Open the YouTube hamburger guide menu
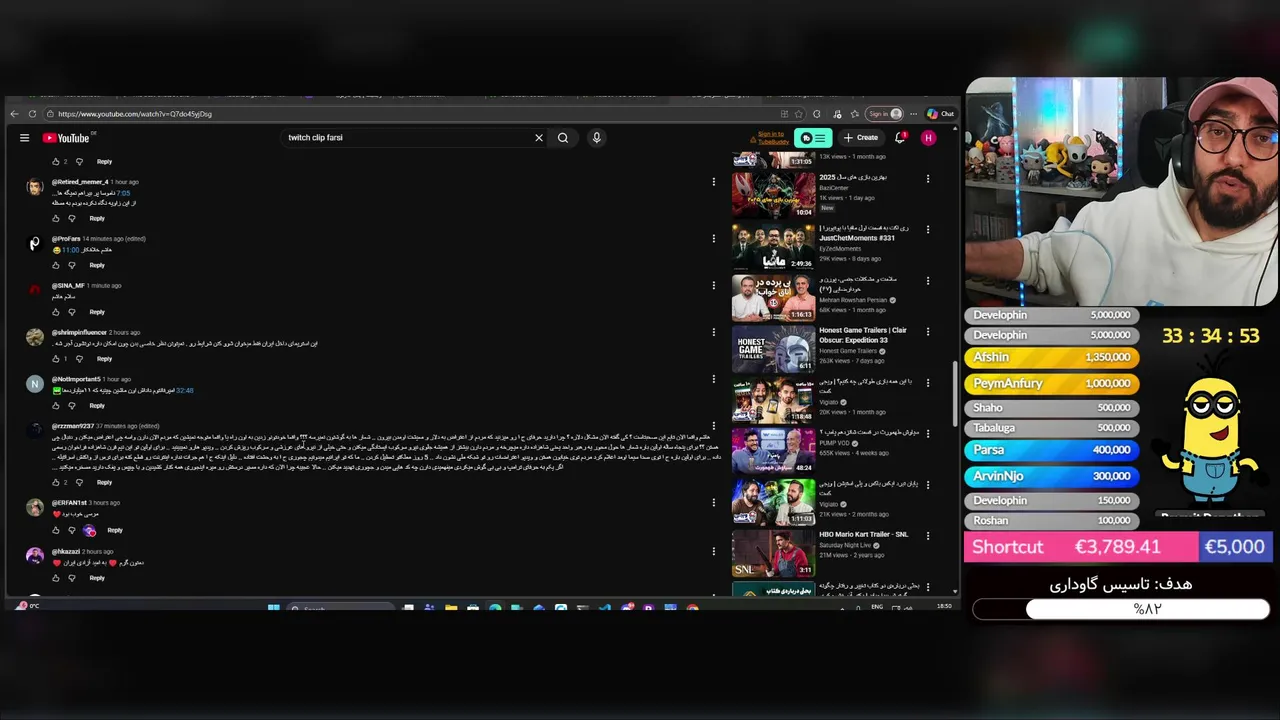The image size is (1280, 720). pos(24,138)
